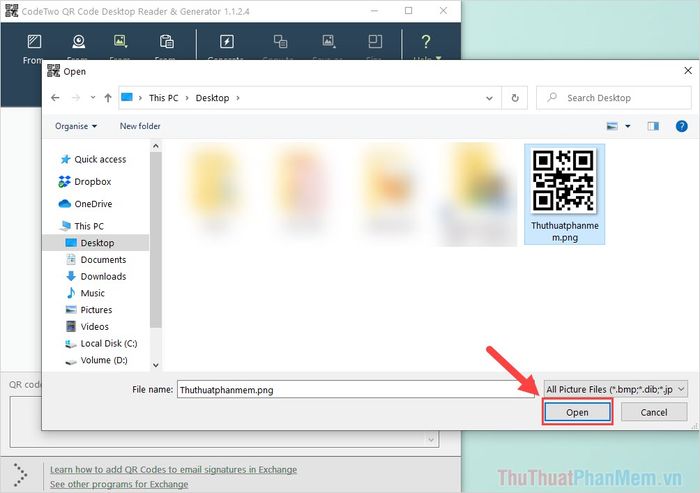This screenshot has width=700, height=493.
Task: Open the Learn how to add QR Codes link
Action: pyautogui.click(x=173, y=469)
